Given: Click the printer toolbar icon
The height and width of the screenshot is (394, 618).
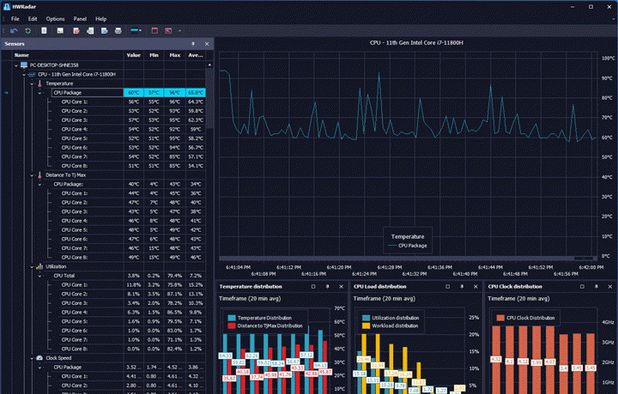Looking at the screenshot, I should (x=118, y=30).
